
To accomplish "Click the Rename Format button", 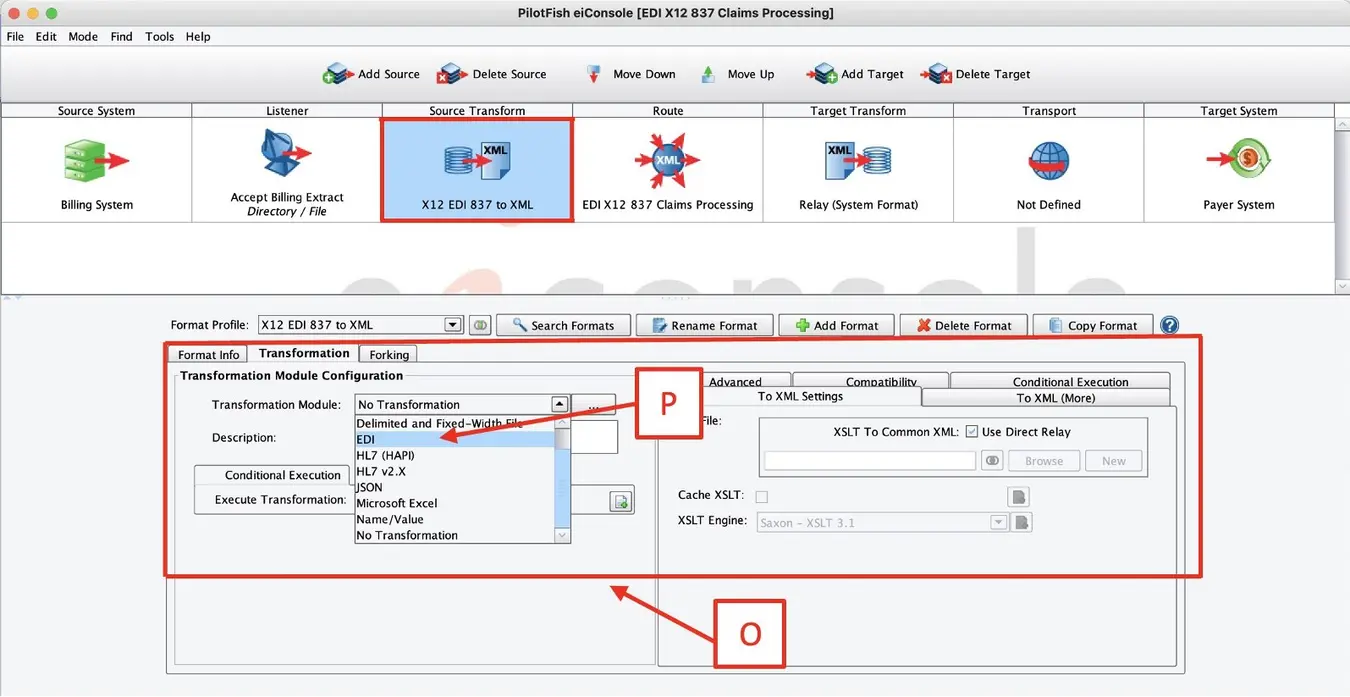I will (x=705, y=325).
